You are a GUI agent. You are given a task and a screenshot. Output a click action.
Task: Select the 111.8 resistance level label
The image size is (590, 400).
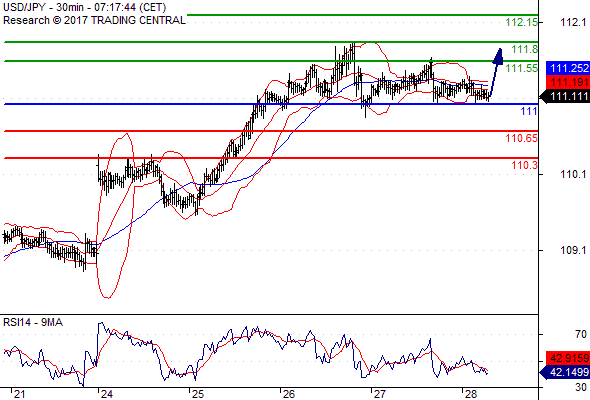(x=525, y=49)
